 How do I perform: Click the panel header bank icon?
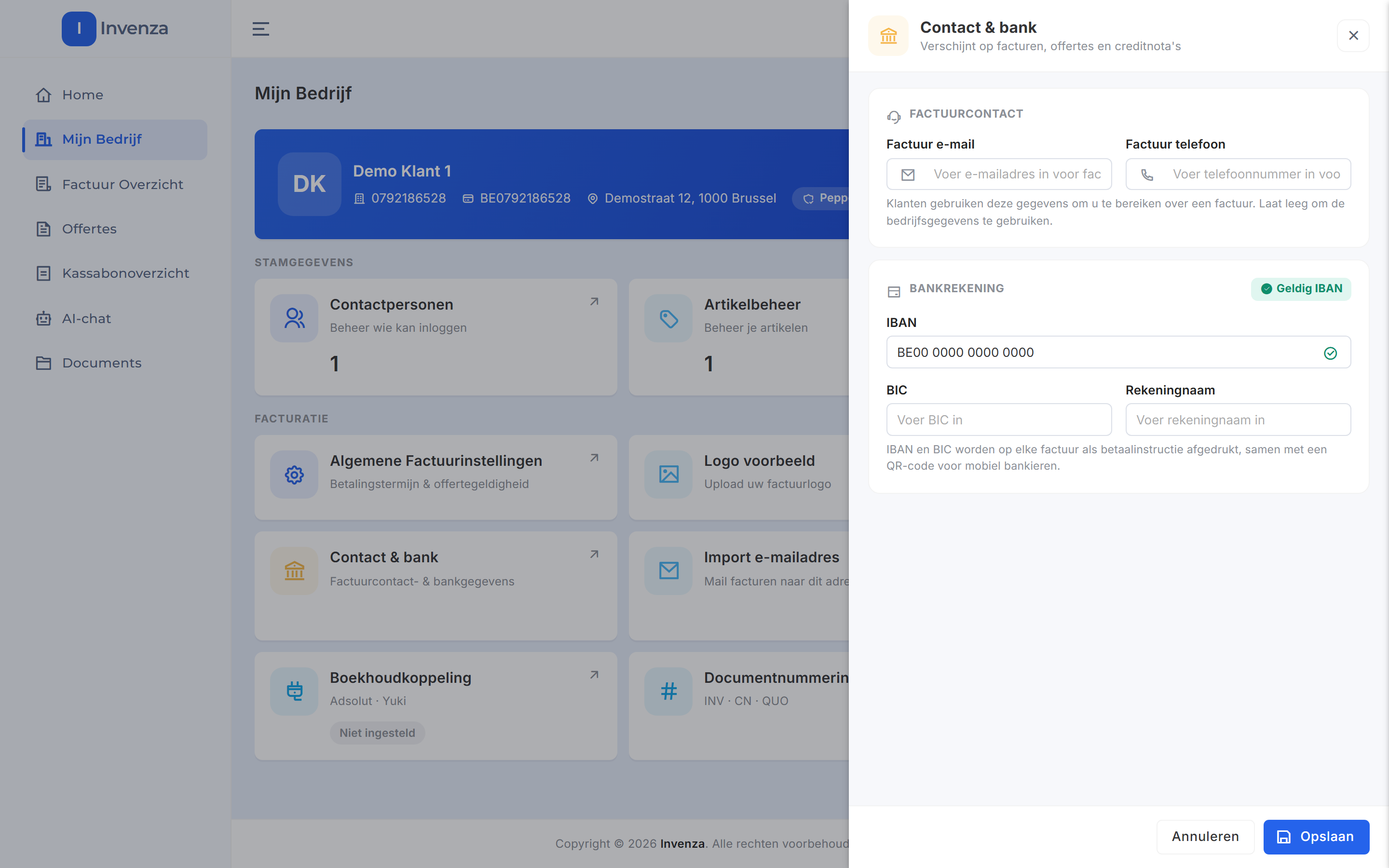[888, 36]
